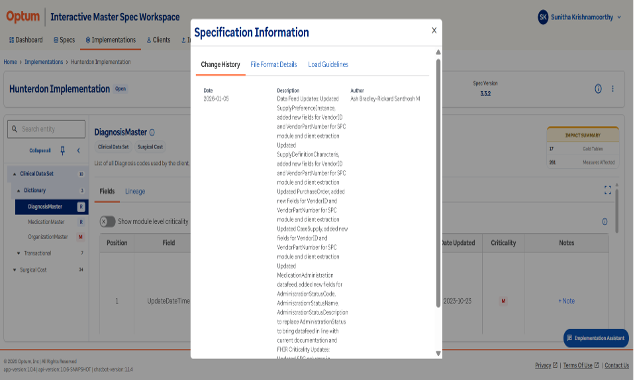Select DiagnosisMaster in the tree
The image size is (634, 380).
coord(51,207)
